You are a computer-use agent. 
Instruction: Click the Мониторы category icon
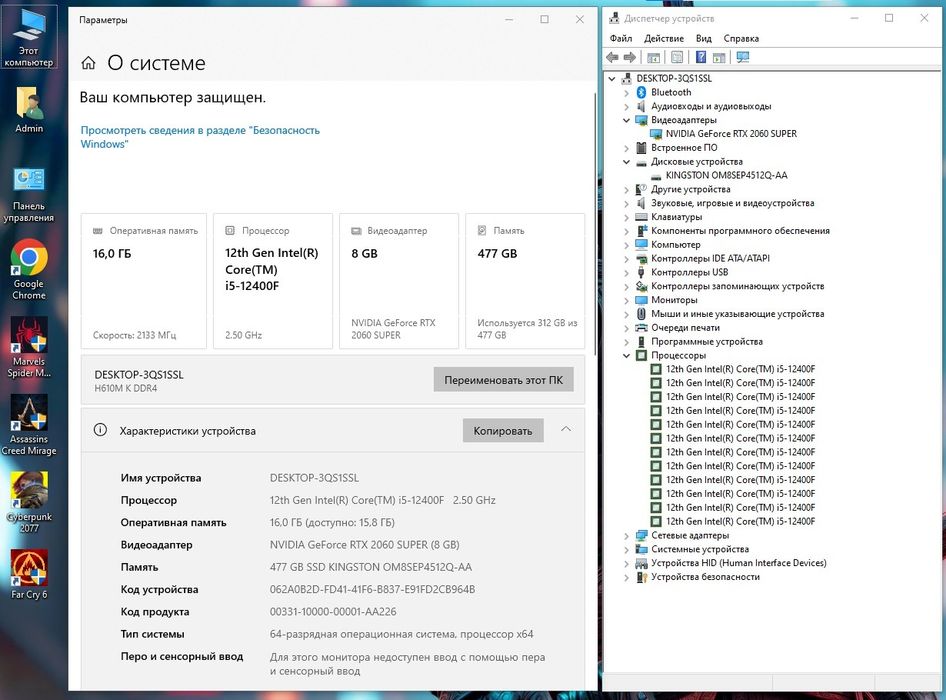click(x=641, y=300)
